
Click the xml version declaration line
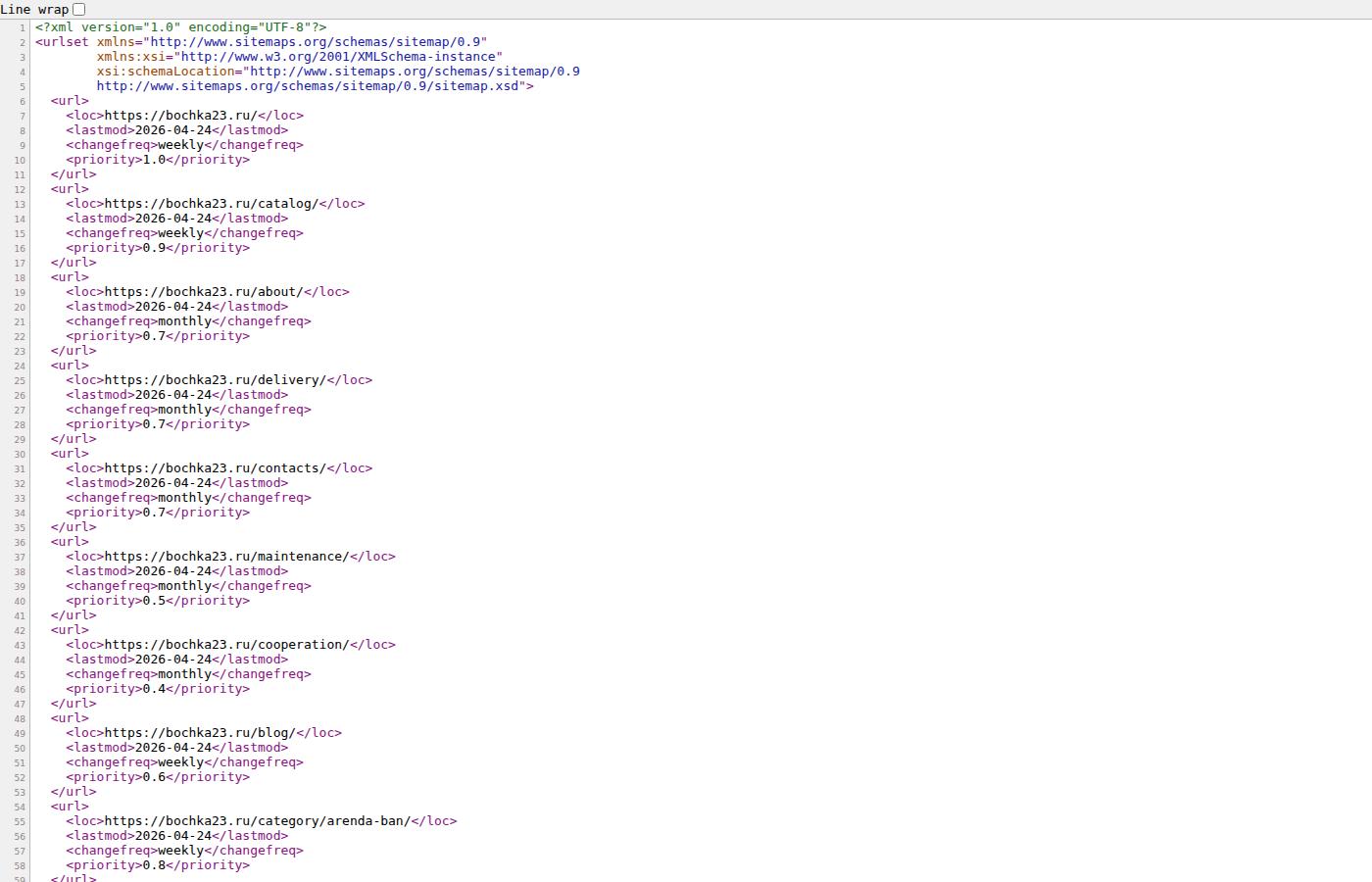point(181,27)
